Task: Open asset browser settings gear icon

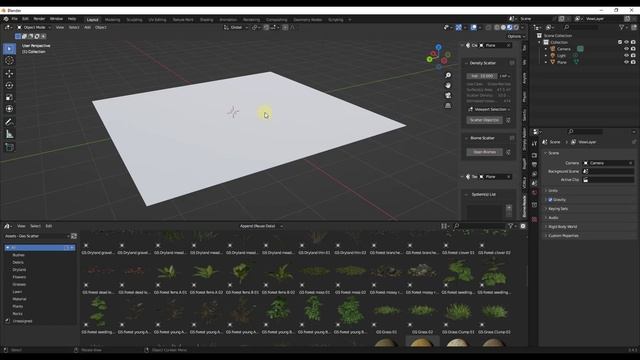Action: [x=522, y=226]
